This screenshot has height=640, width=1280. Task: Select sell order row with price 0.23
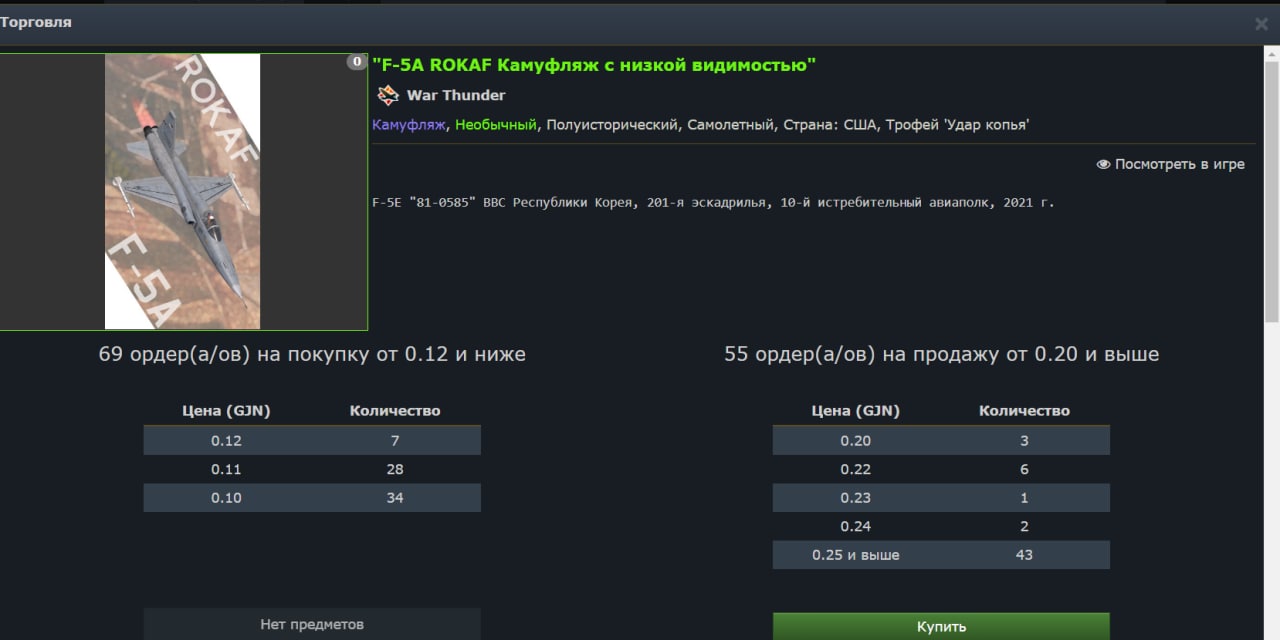pyautogui.click(x=941, y=497)
